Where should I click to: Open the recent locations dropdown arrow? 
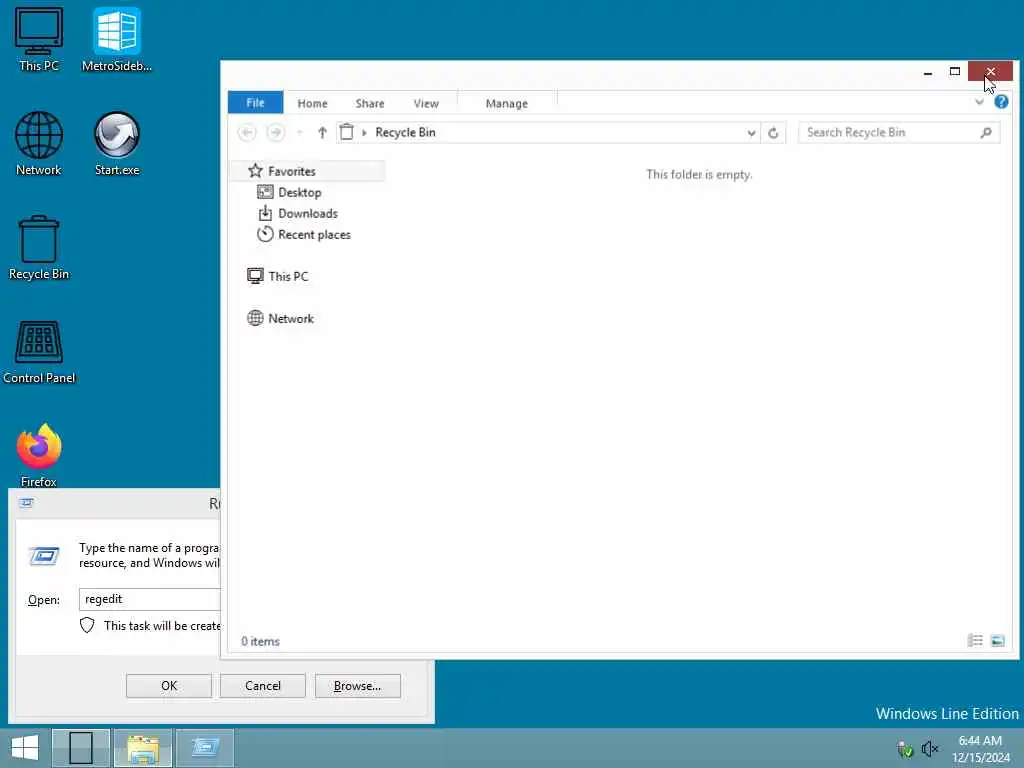(300, 133)
